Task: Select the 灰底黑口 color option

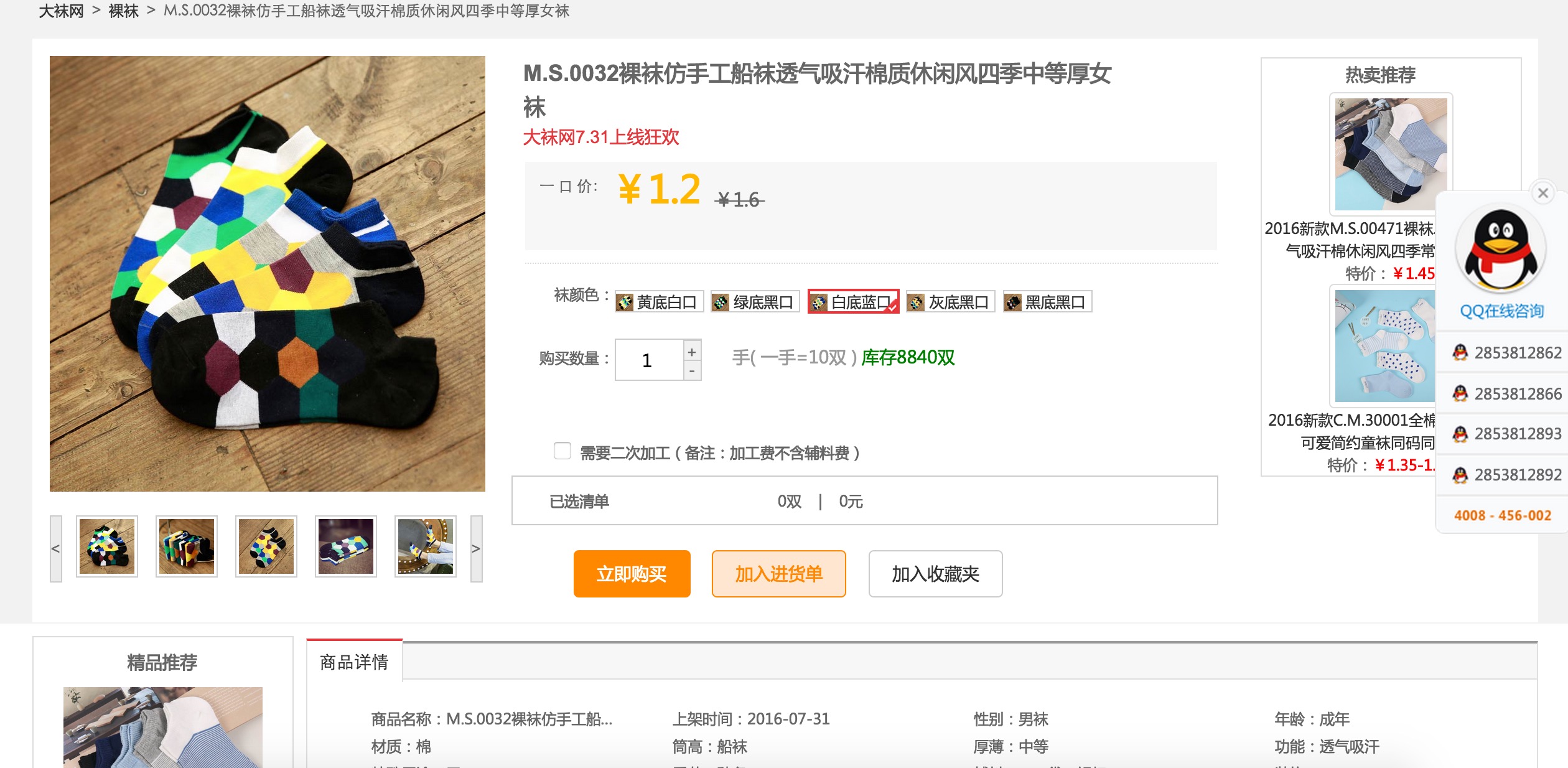Action: [950, 302]
